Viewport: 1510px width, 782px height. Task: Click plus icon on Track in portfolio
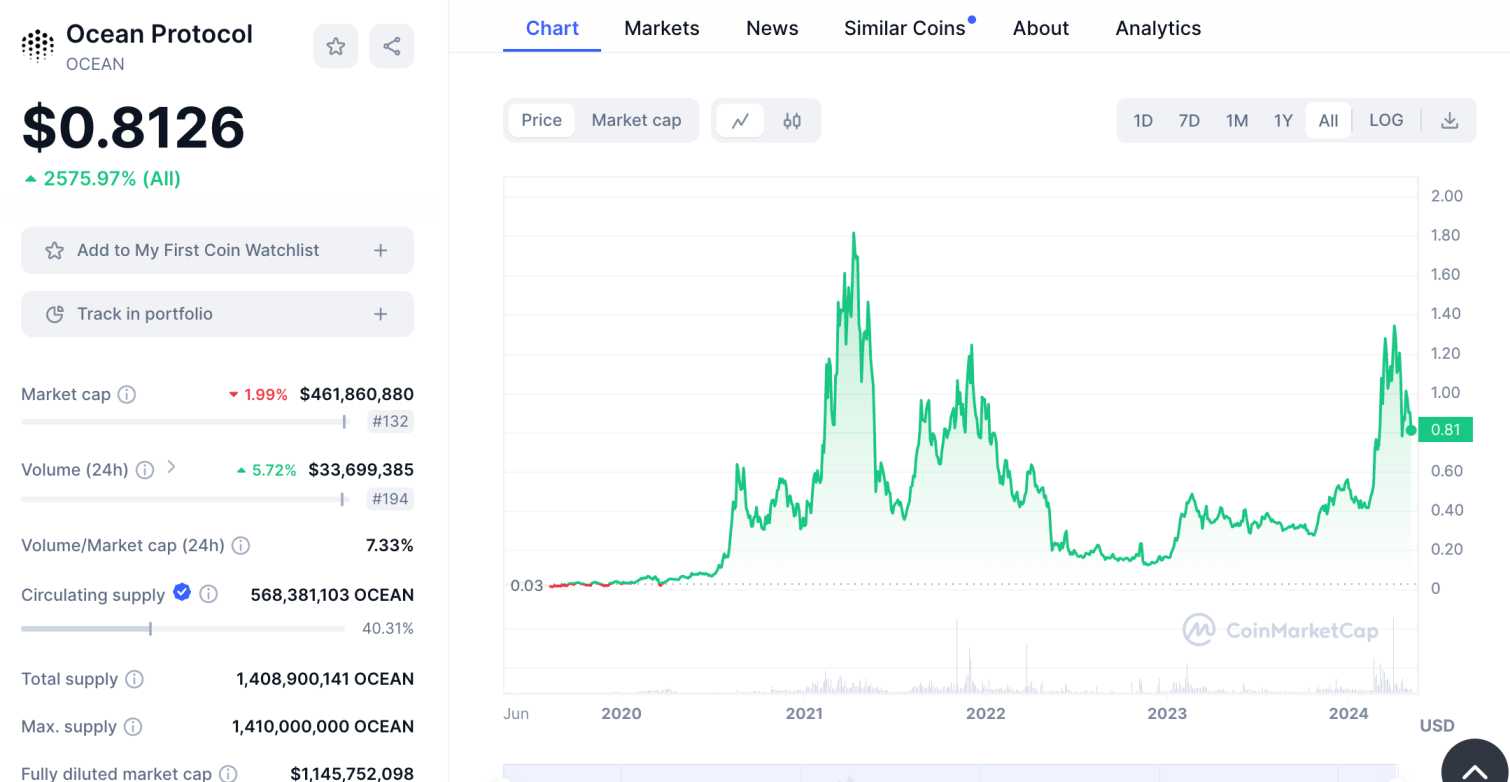[x=380, y=314]
